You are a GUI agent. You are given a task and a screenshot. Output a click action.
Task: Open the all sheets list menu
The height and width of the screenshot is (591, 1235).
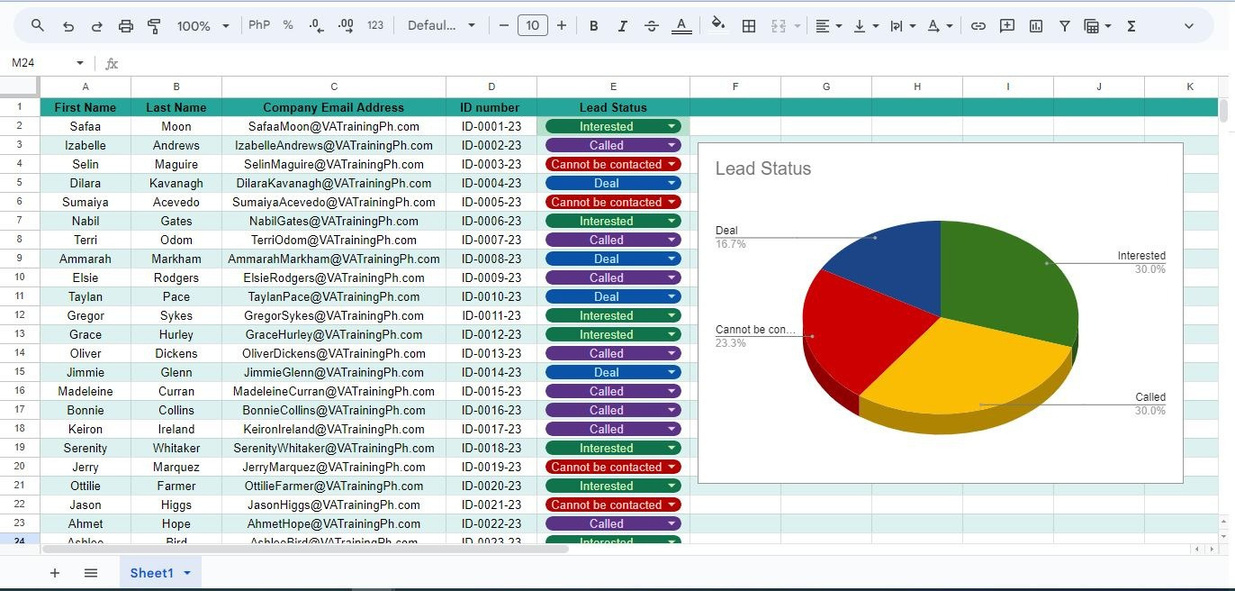(x=91, y=573)
